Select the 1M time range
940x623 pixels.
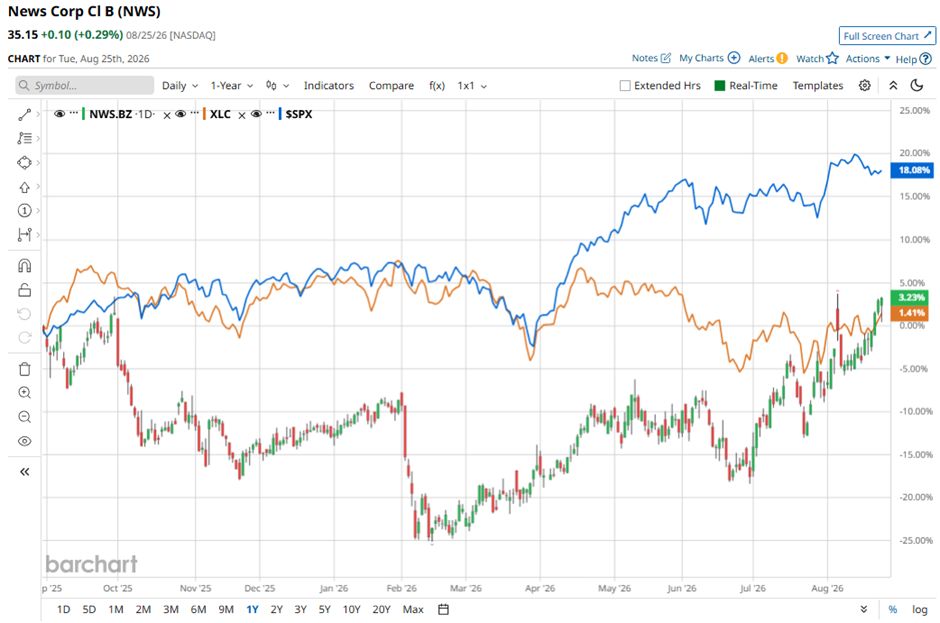click(116, 609)
